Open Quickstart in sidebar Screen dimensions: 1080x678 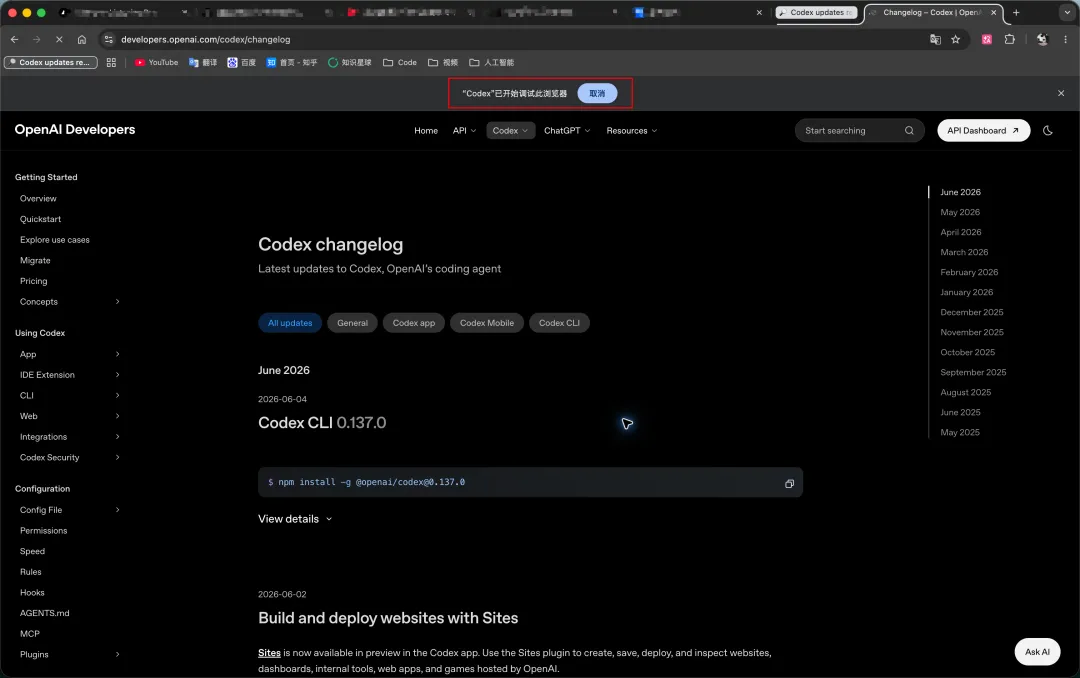(x=40, y=219)
